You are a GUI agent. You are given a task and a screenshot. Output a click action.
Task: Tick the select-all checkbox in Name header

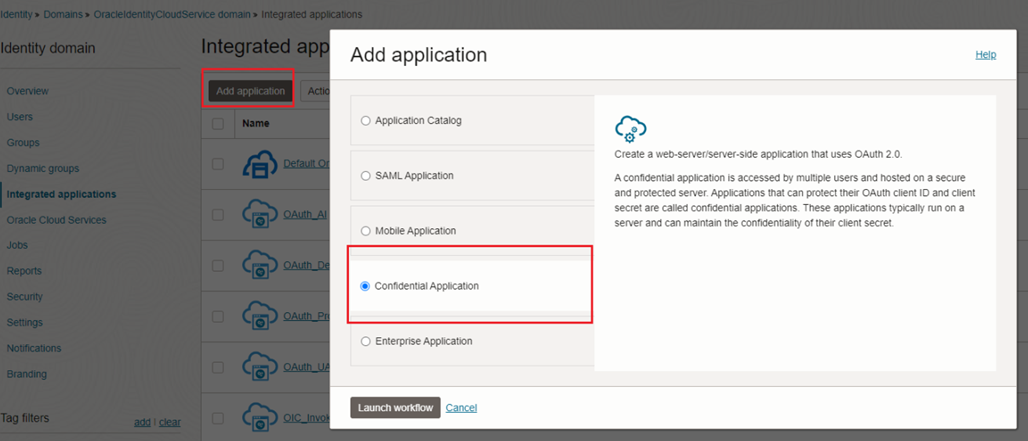click(x=218, y=123)
